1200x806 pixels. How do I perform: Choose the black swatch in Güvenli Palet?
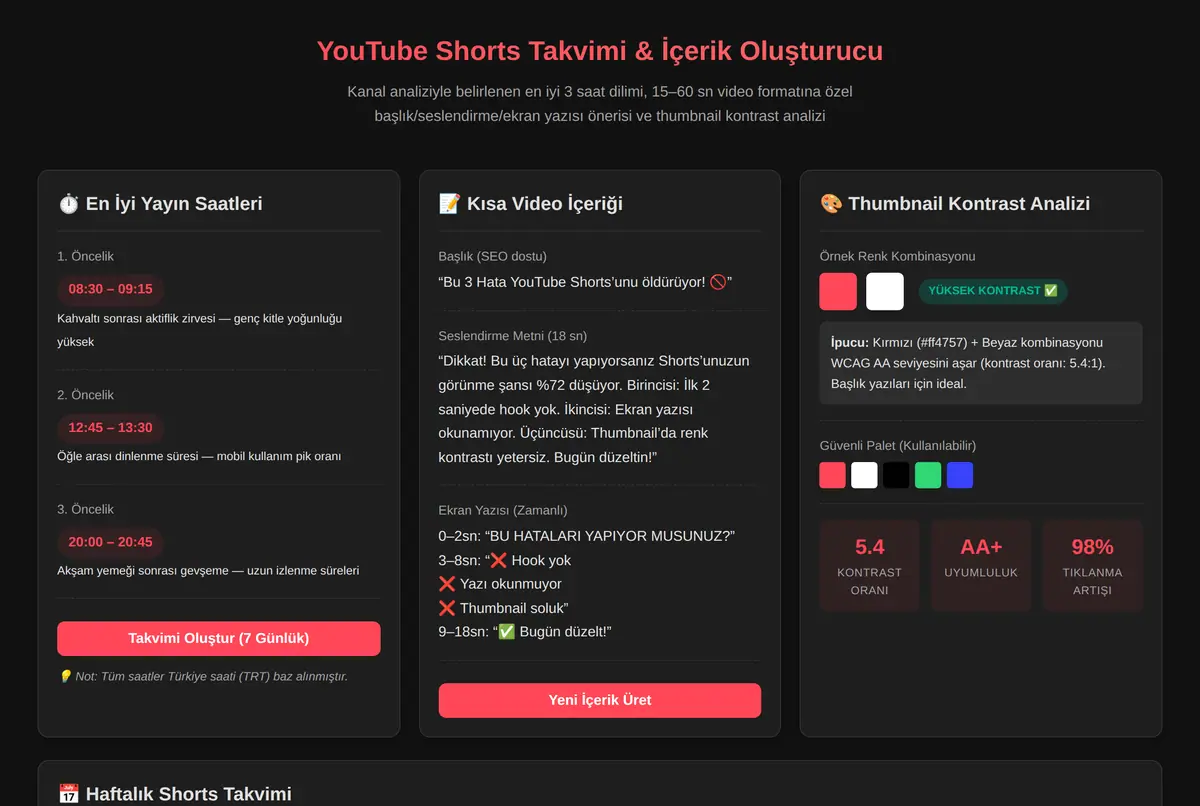pos(896,475)
